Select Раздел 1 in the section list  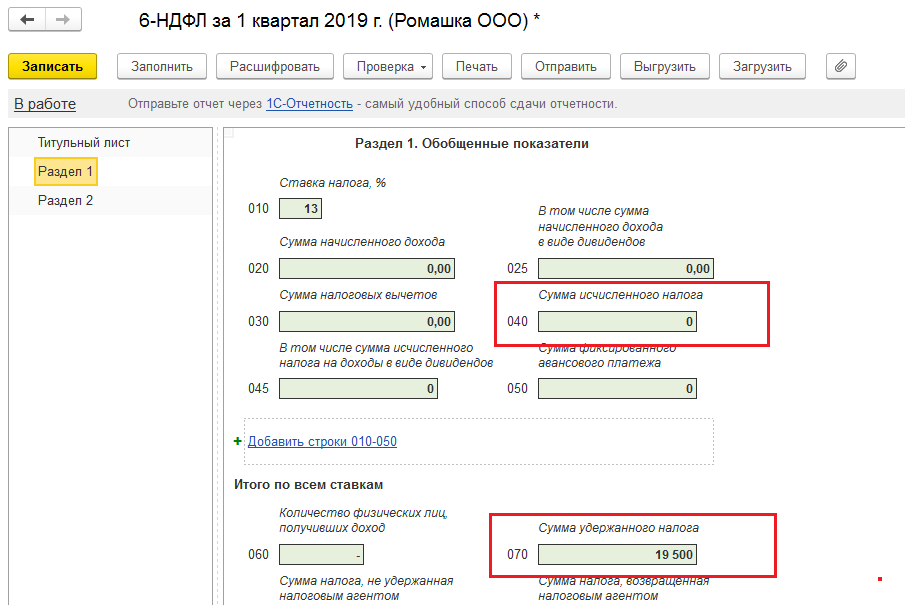click(65, 172)
